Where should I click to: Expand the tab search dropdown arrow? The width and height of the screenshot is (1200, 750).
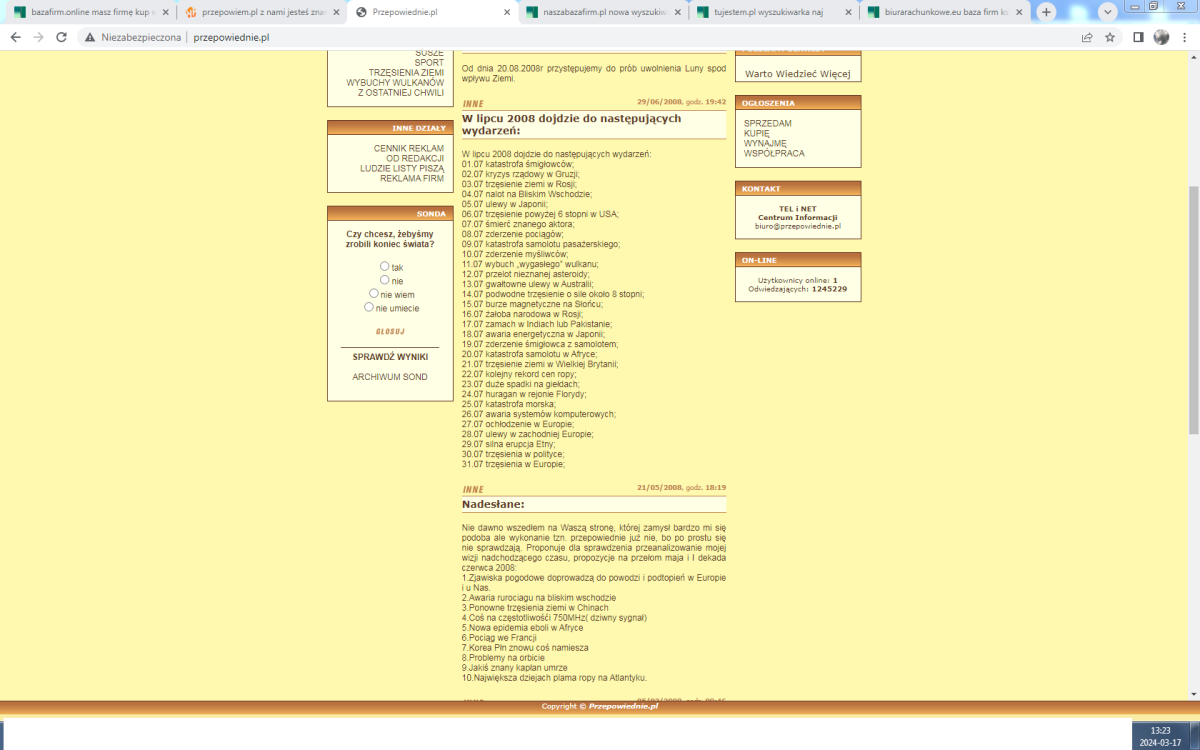(x=1107, y=12)
